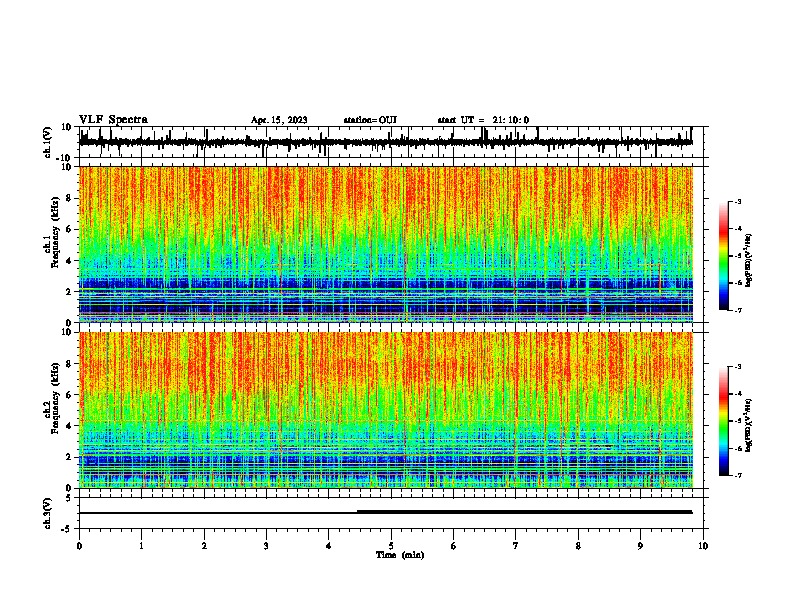Click the ch.1 PSD color bar
792x612 pixels.
[723, 256]
